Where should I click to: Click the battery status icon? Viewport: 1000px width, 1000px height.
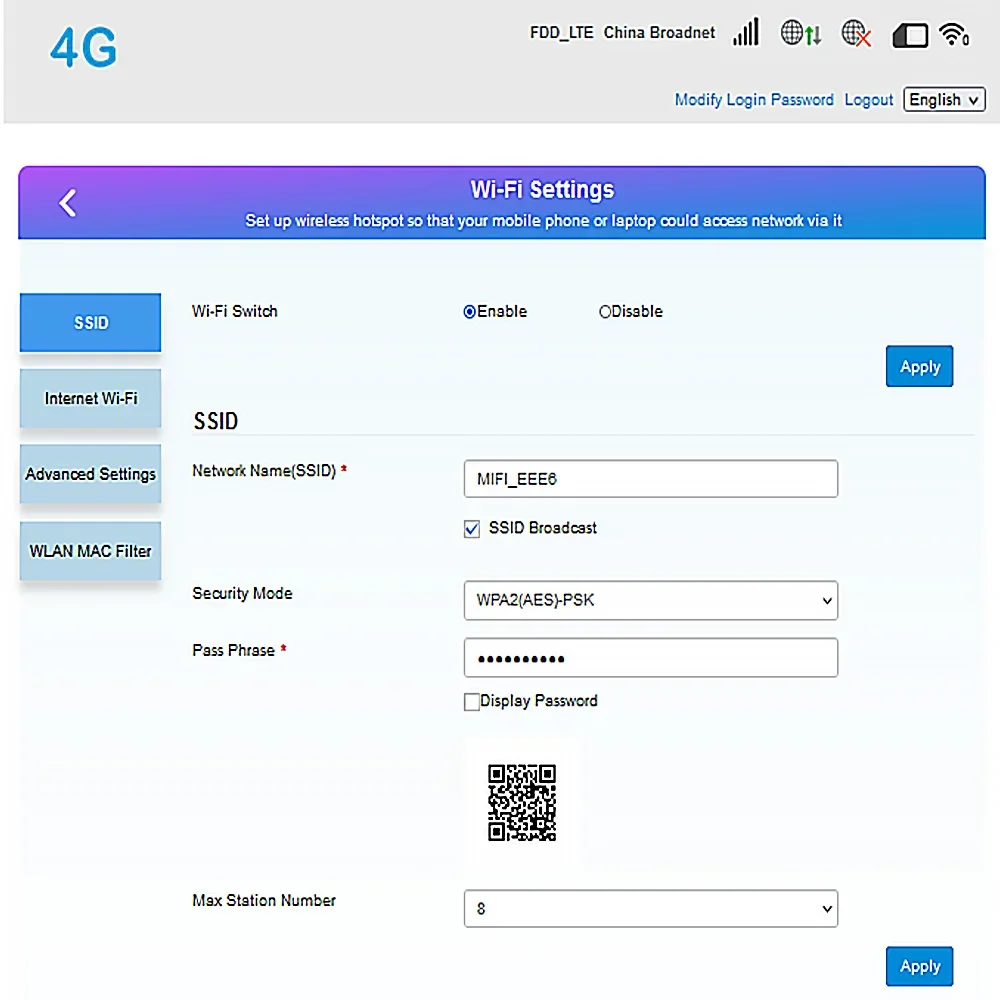point(910,35)
